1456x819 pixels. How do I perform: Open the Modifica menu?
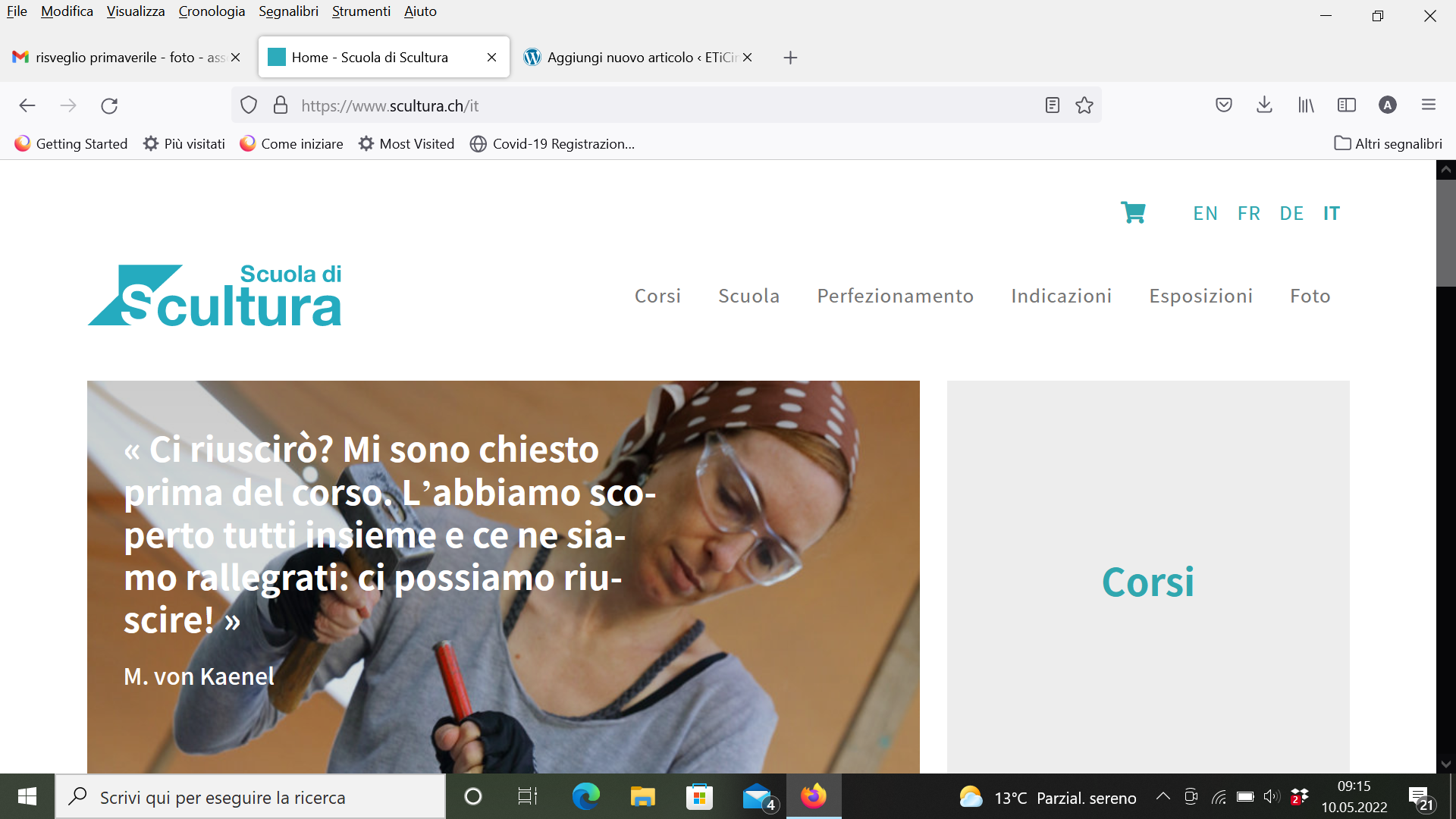67,11
